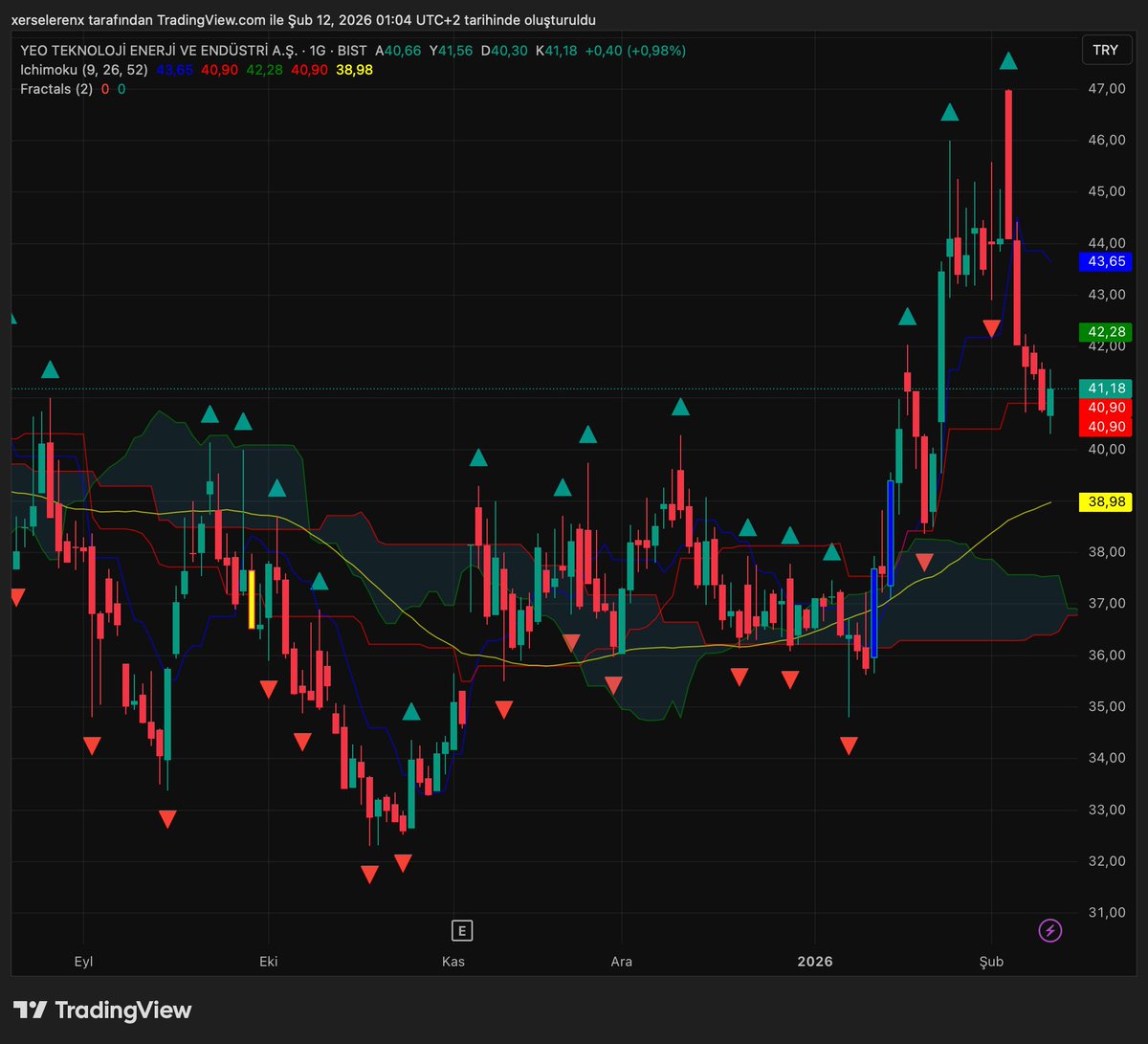Click the Ichimoku (9, 26, 52) legend

83,70
